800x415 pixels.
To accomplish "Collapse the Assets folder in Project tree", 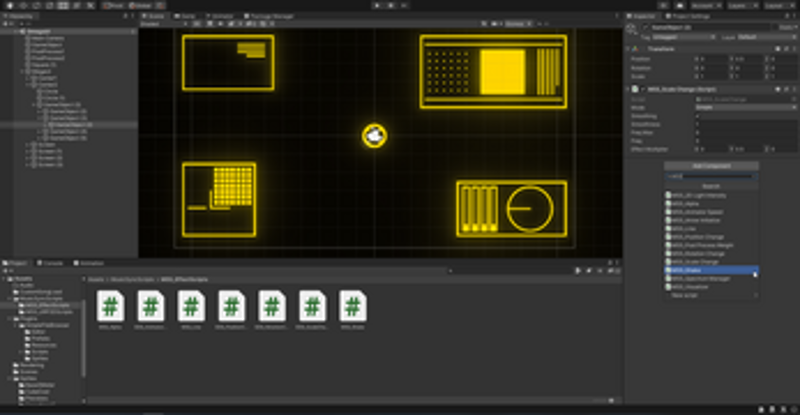I will (x=5, y=279).
